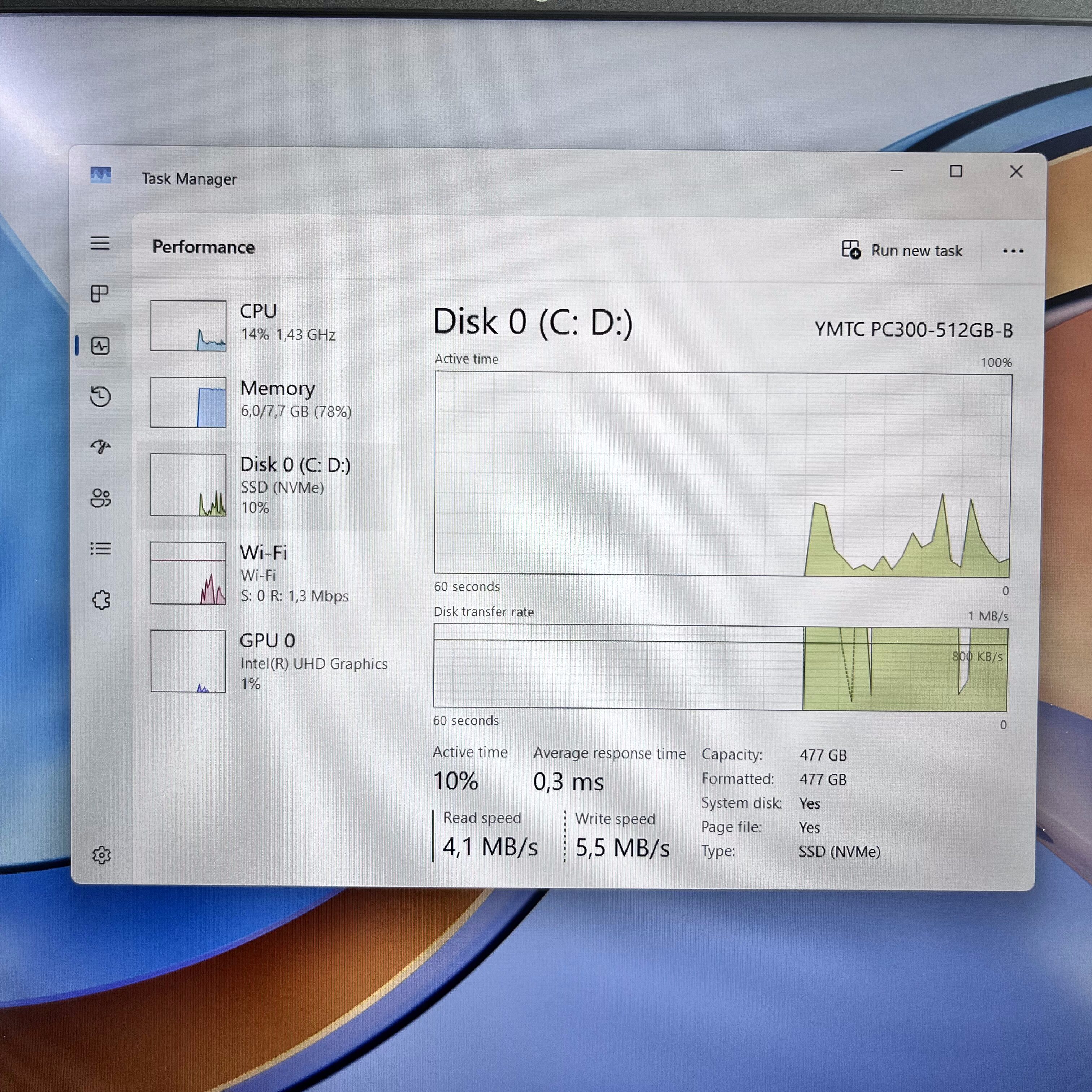Open the App history page icon
Image resolution: width=1092 pixels, height=1092 pixels.
(101, 397)
